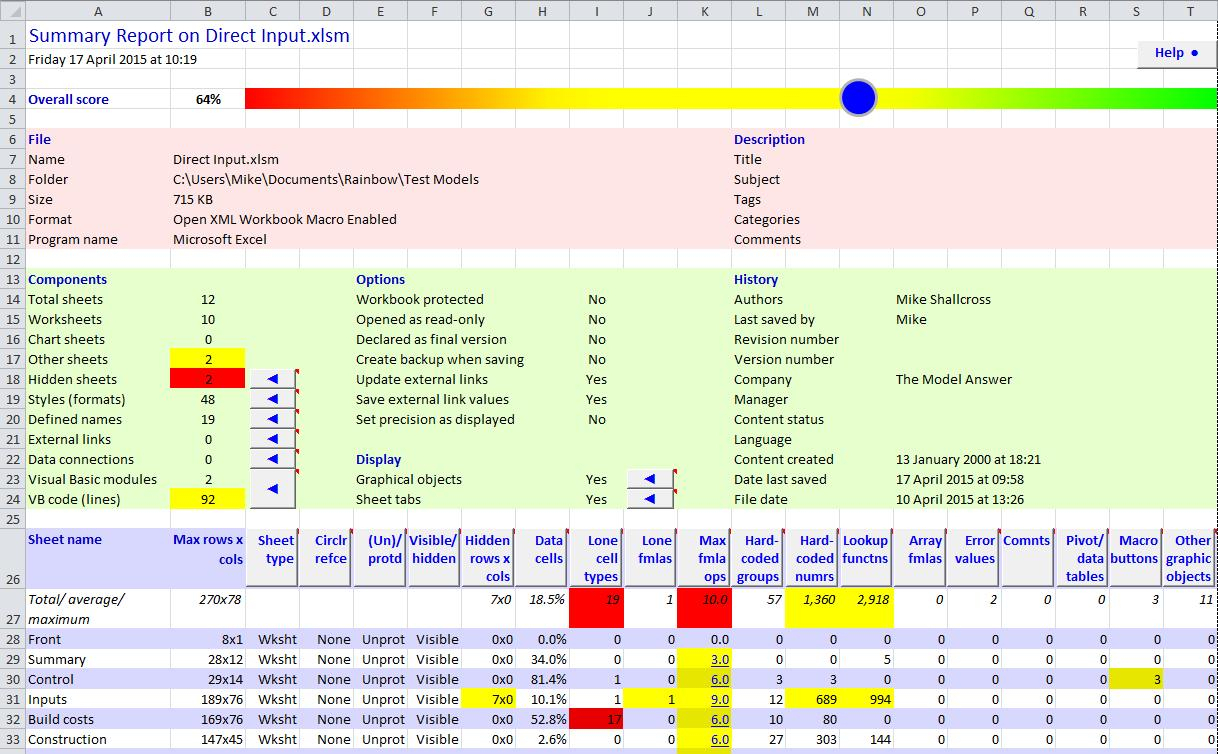Click the arrow button for External links

(x=272, y=439)
